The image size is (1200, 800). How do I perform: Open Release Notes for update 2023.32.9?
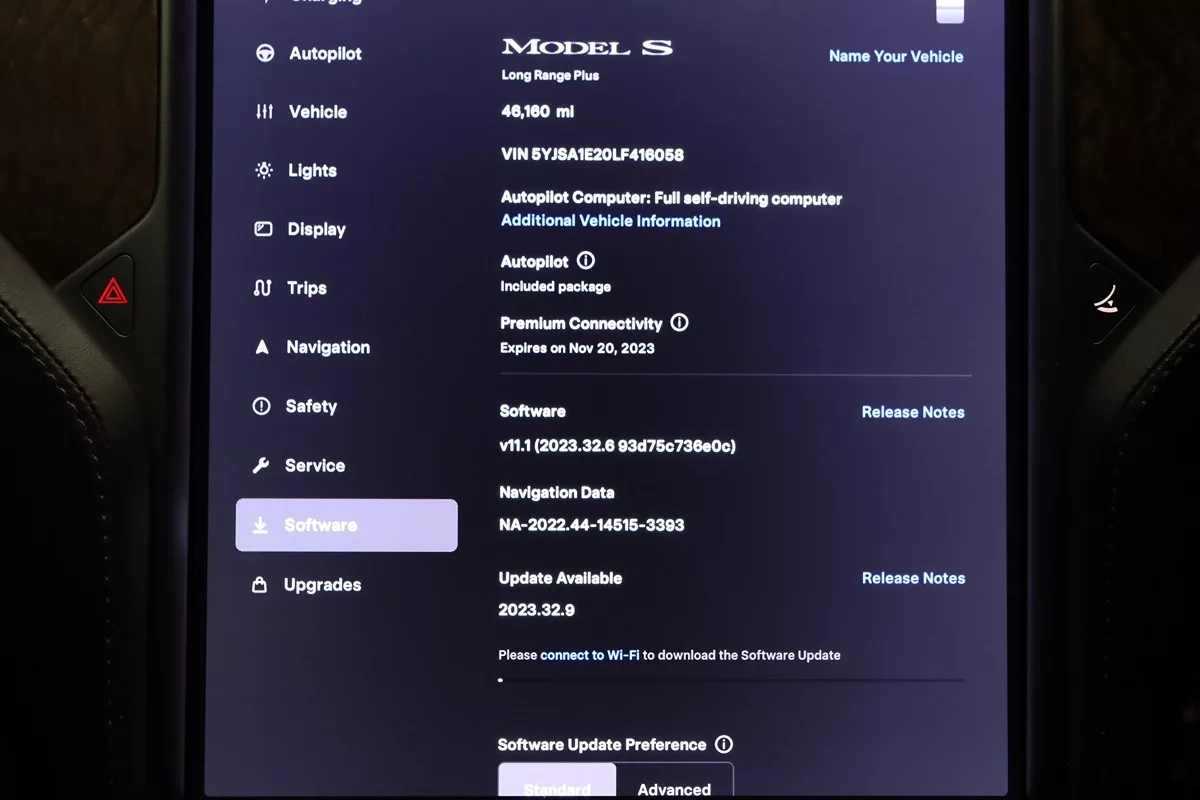913,578
